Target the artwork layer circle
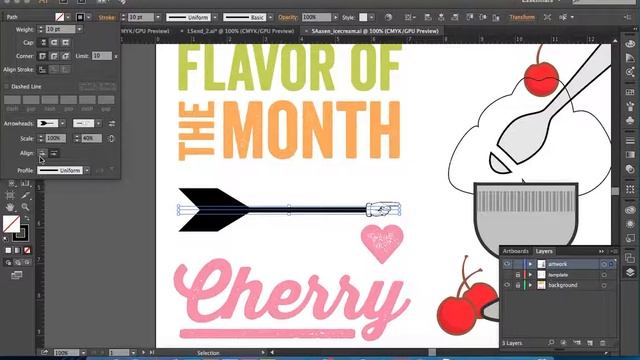 tap(604, 264)
